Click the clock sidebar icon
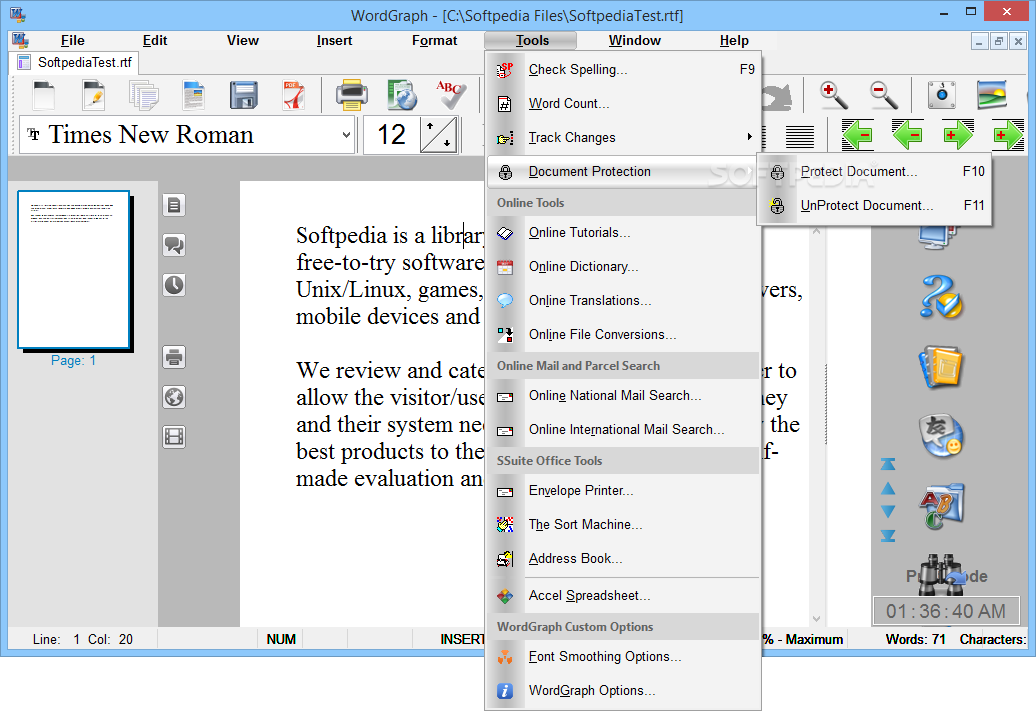The width and height of the screenshot is (1036, 711). point(174,285)
